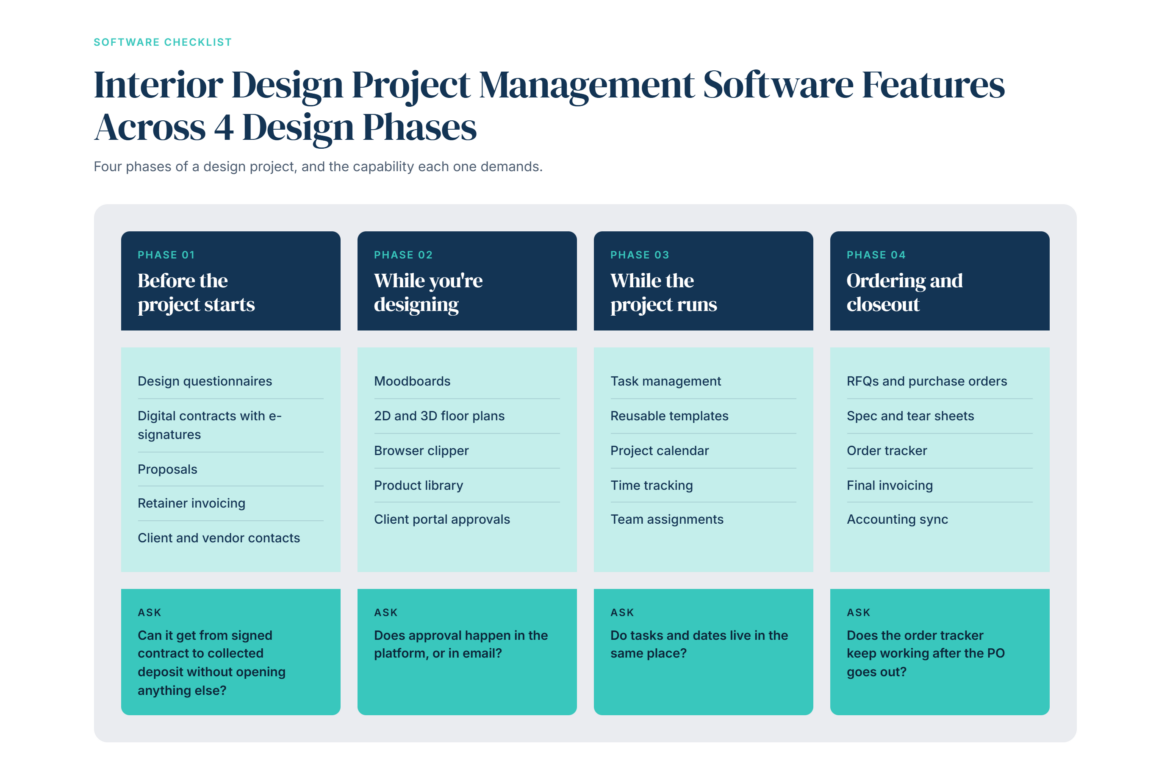Screen dimensions: 1170x783
Task: Select the main infographic title heading
Action: point(549,105)
